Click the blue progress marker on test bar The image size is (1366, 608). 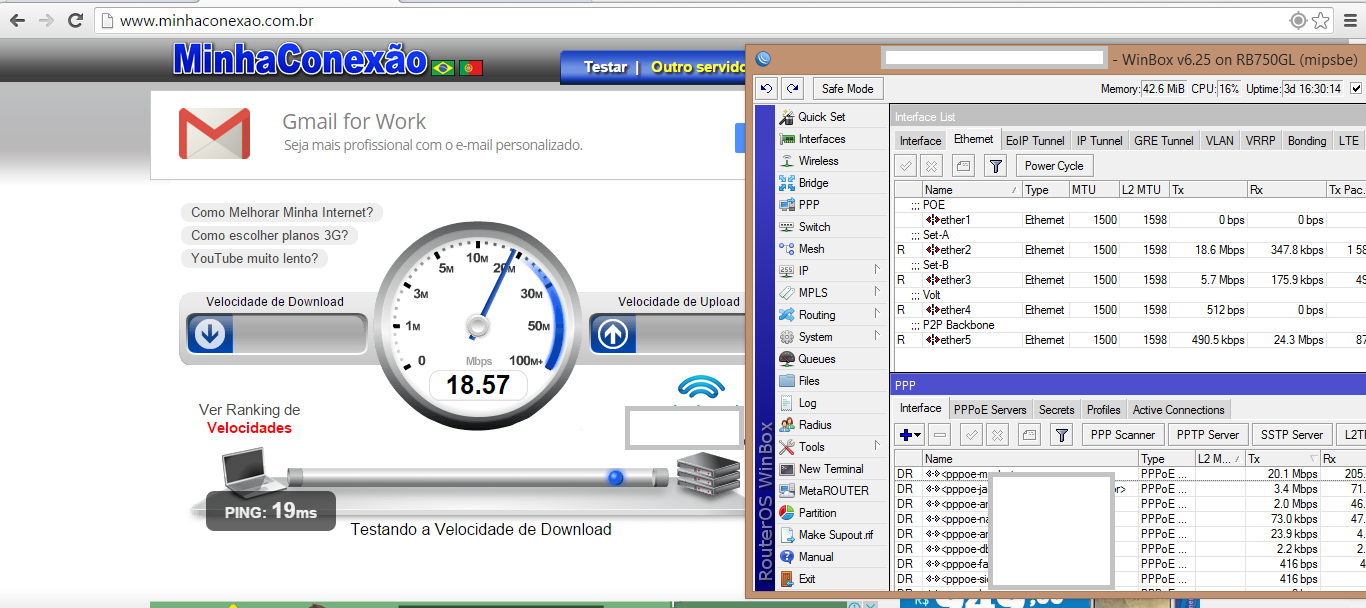pos(616,477)
